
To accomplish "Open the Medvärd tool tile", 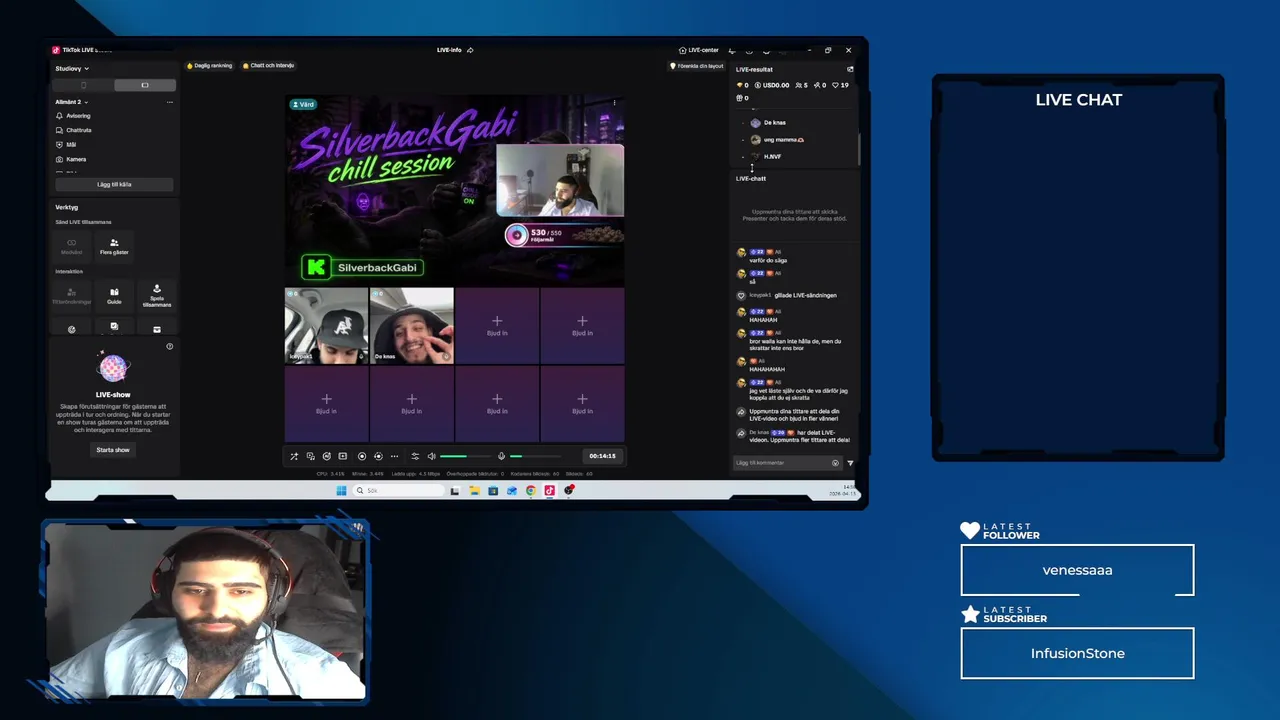I will click(x=72, y=246).
